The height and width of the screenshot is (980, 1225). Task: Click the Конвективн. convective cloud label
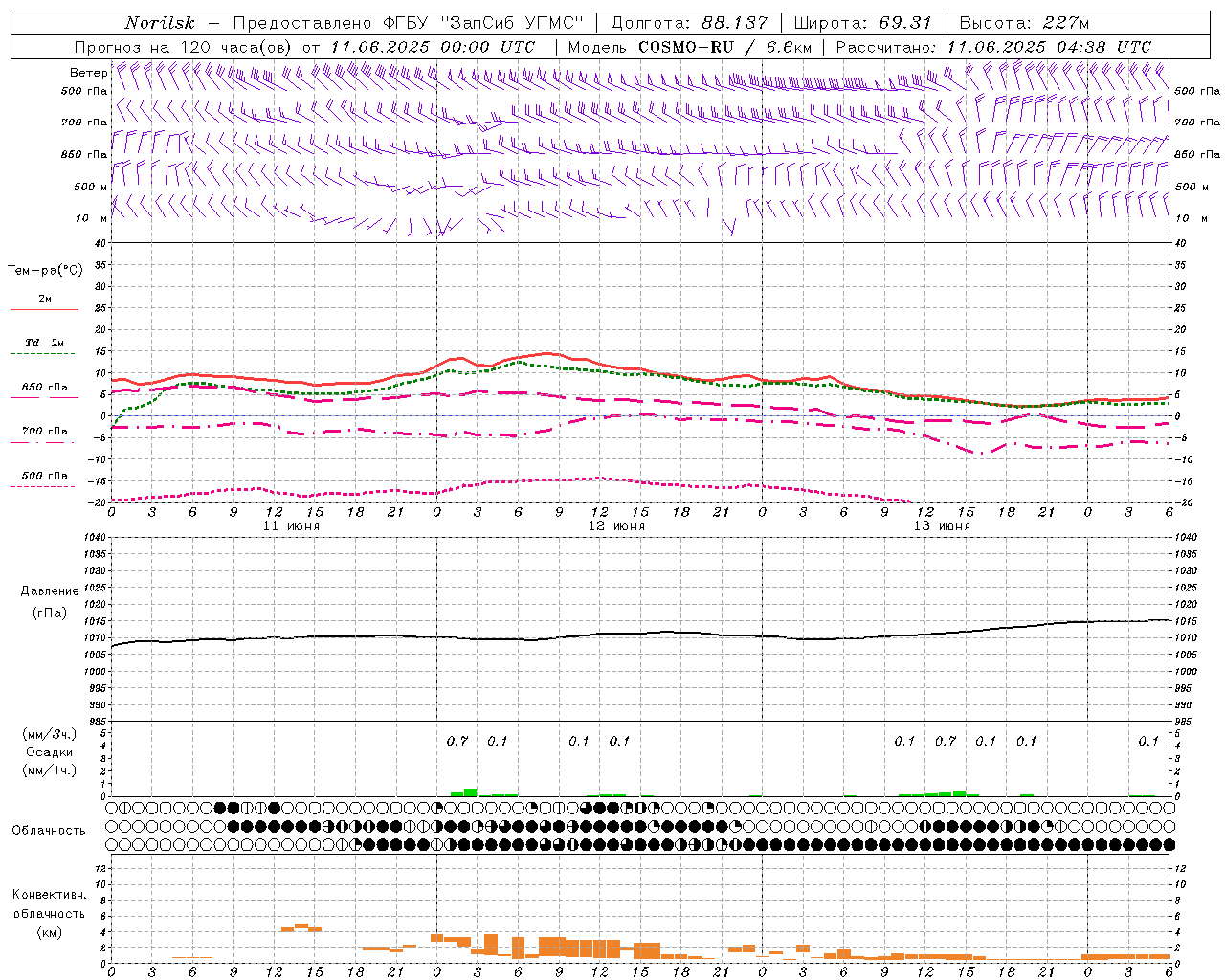point(49,895)
